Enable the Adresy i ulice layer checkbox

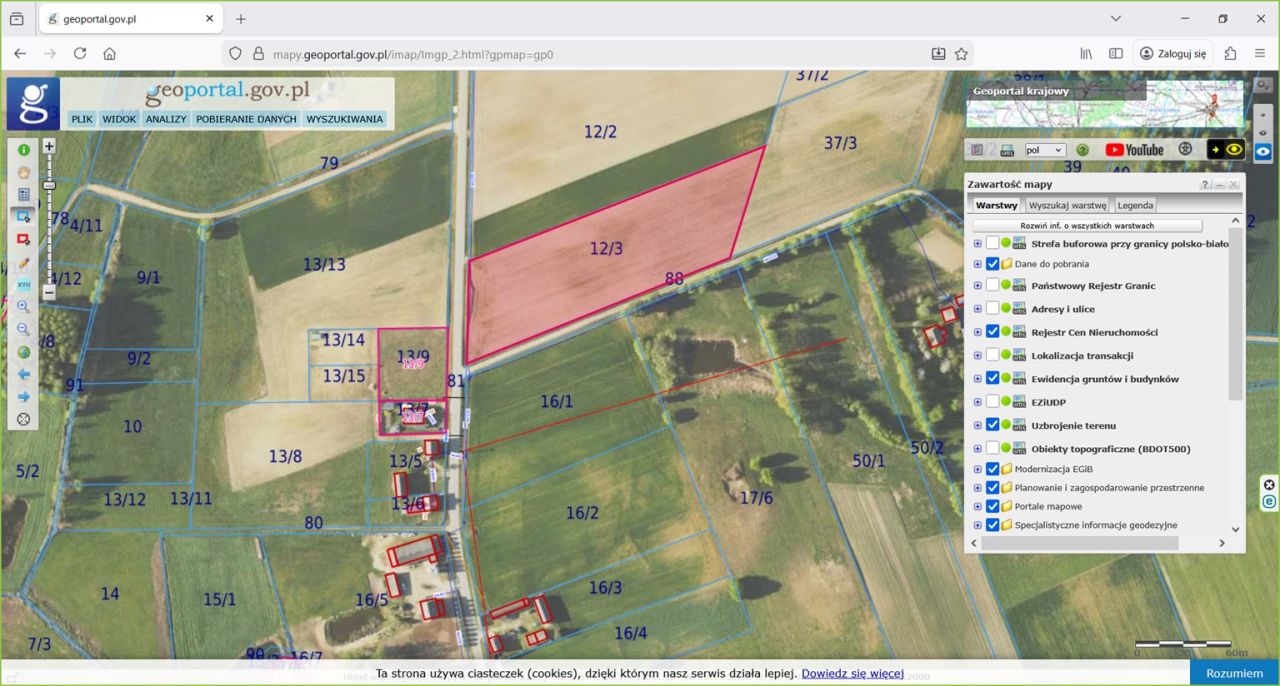pyautogui.click(x=992, y=309)
